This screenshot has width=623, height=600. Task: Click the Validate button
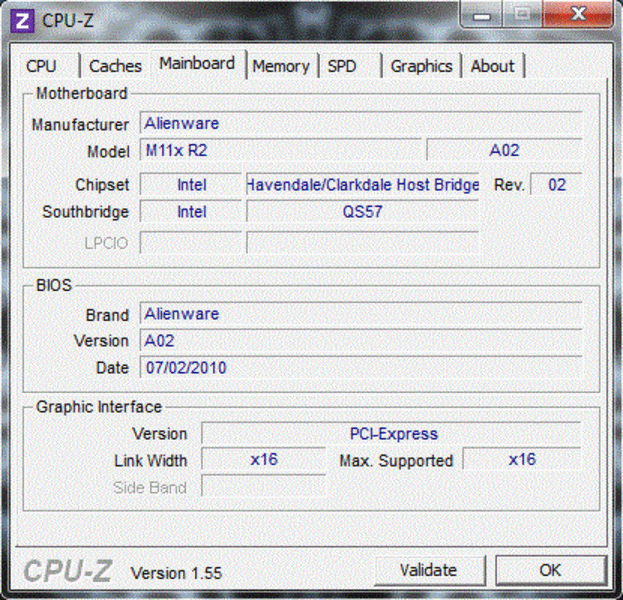pyautogui.click(x=429, y=570)
